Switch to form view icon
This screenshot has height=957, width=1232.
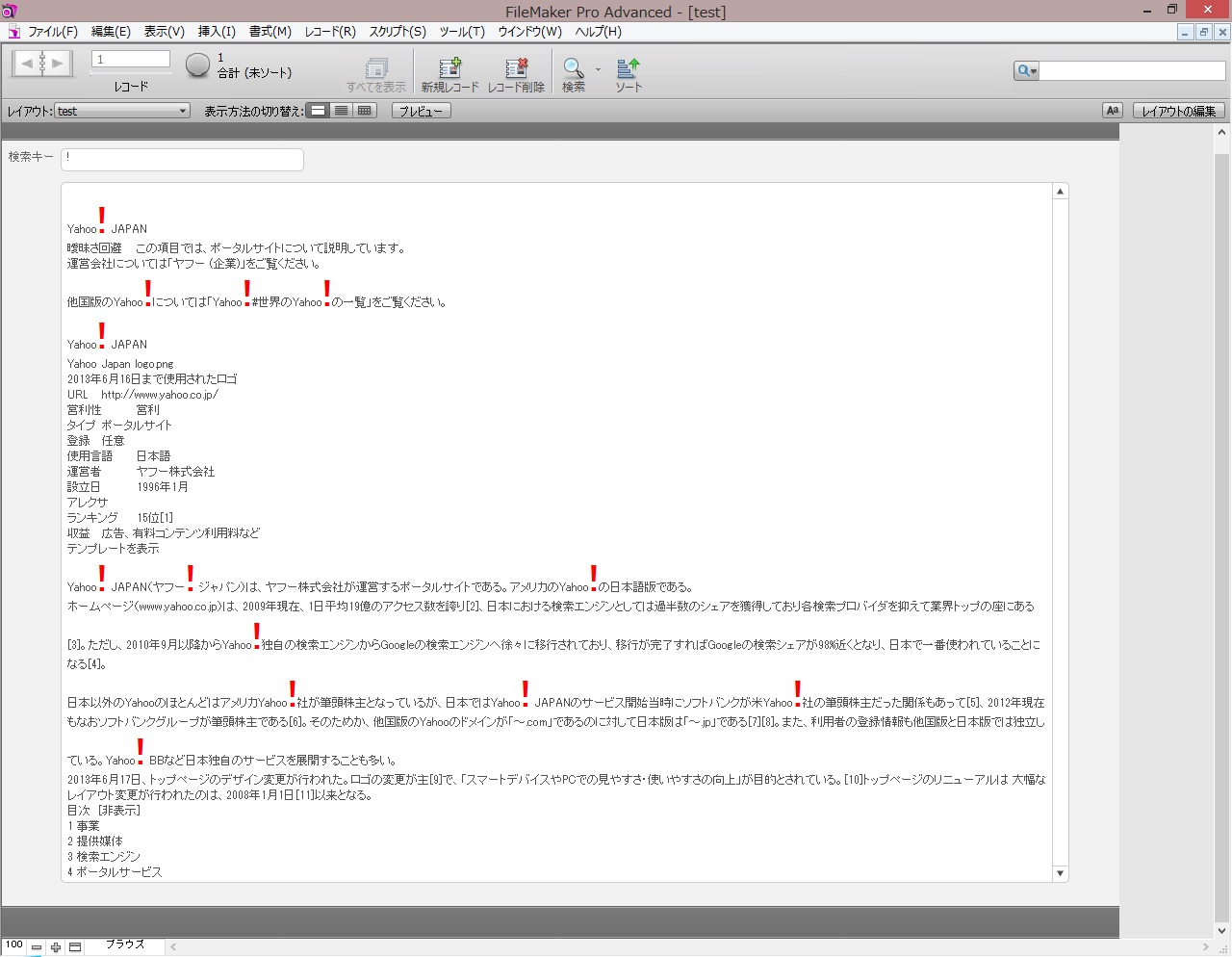pos(319,111)
